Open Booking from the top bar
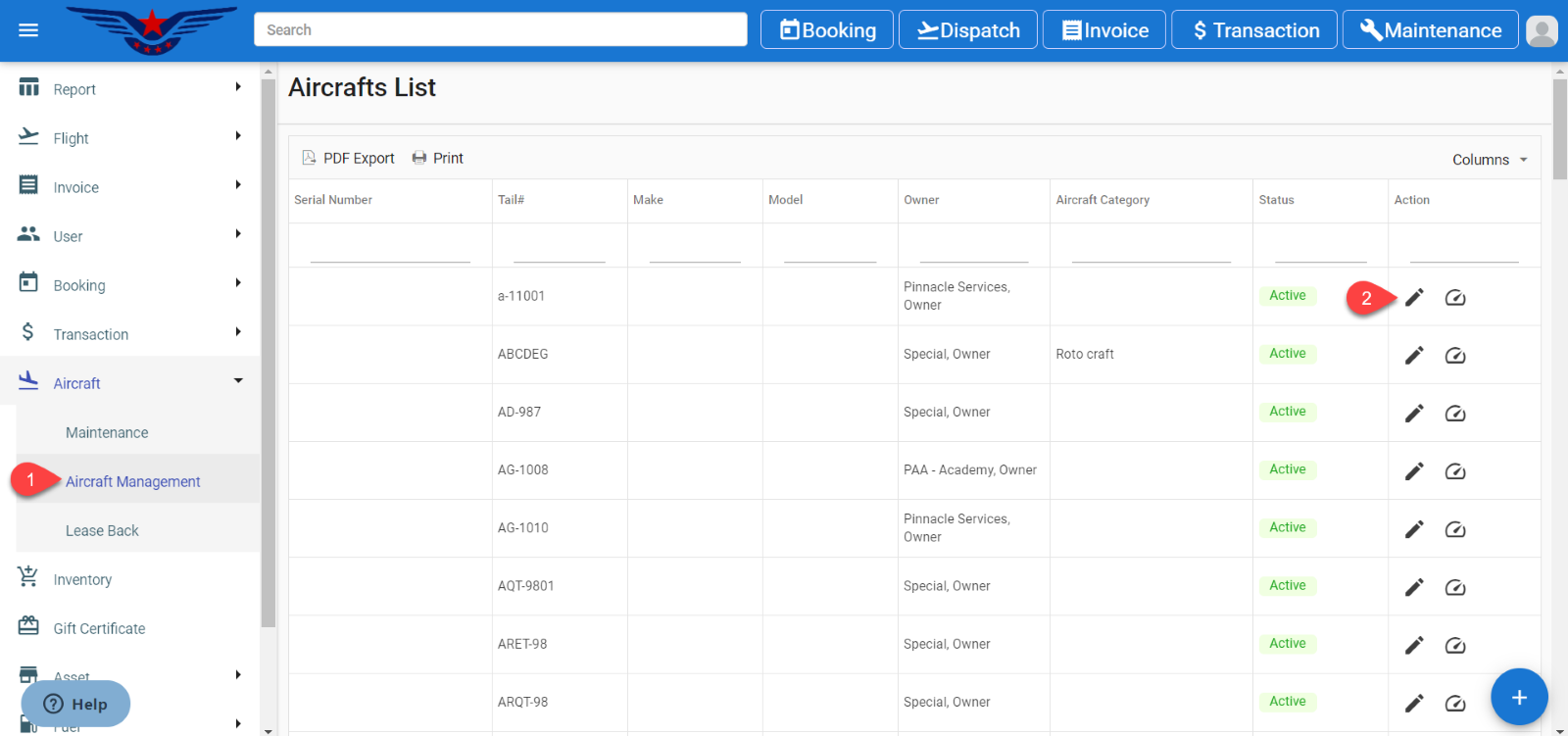The image size is (1568, 736). (x=826, y=30)
